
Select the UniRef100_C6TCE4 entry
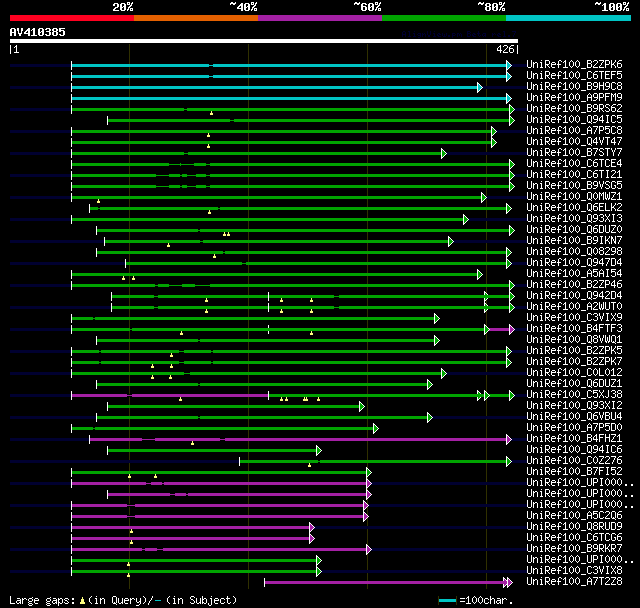[x=574, y=164]
